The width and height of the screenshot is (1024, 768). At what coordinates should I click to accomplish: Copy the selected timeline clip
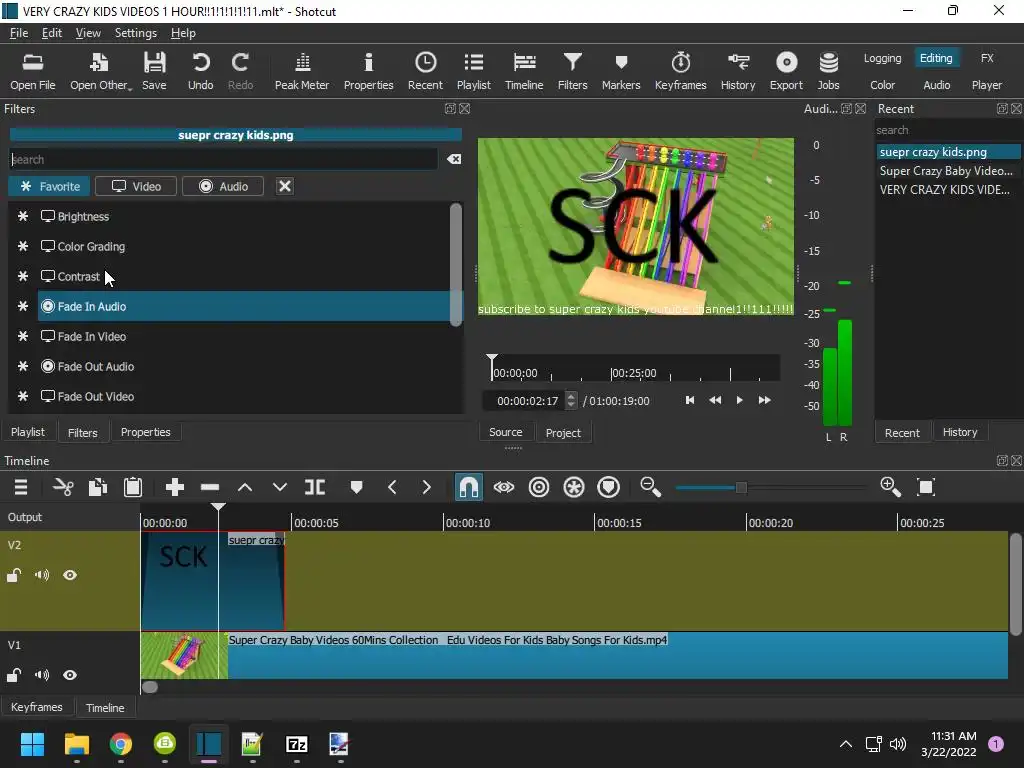click(x=98, y=487)
